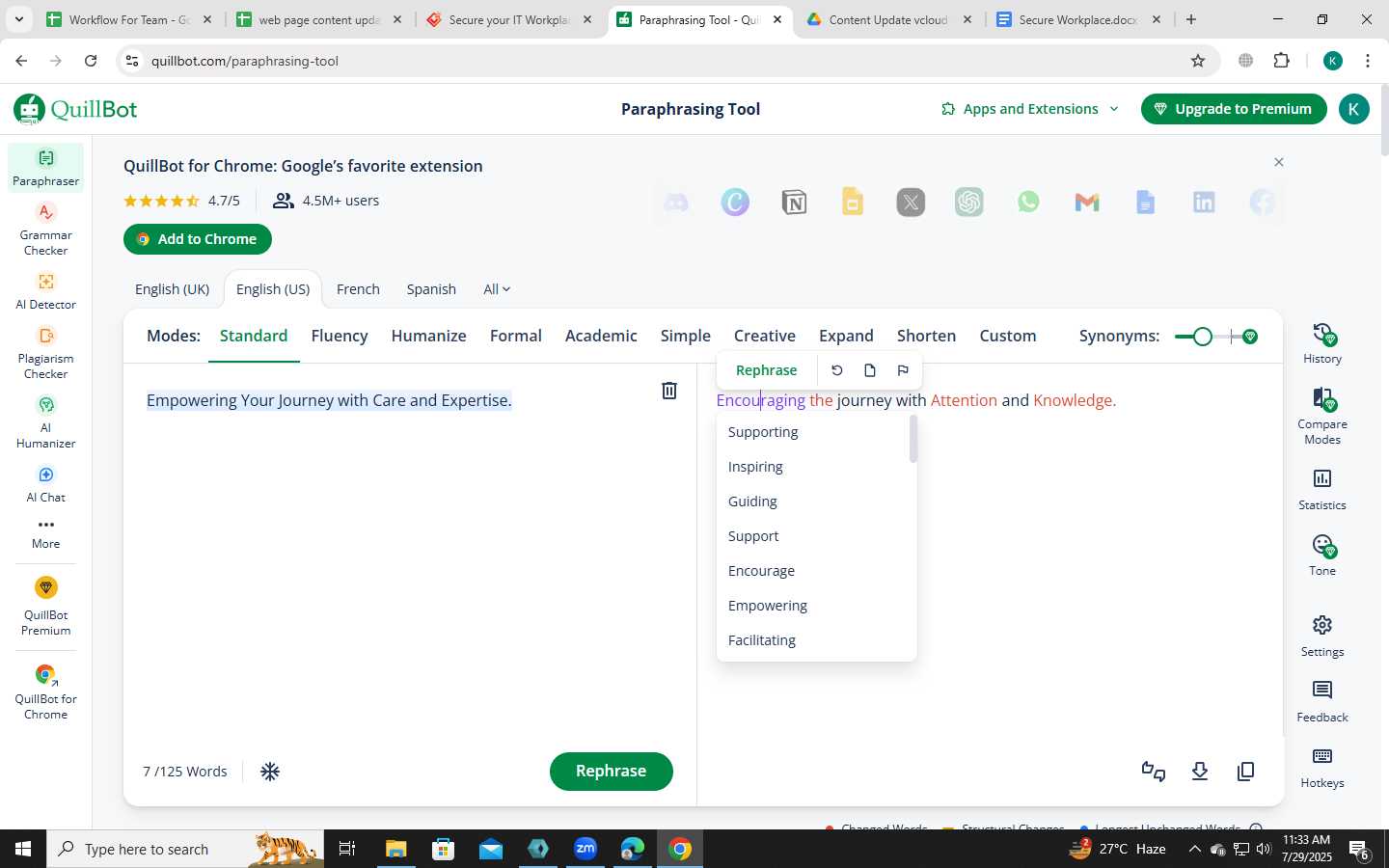Image resolution: width=1389 pixels, height=868 pixels.
Task: Select the Humanize mode
Action: pyautogui.click(x=428, y=336)
